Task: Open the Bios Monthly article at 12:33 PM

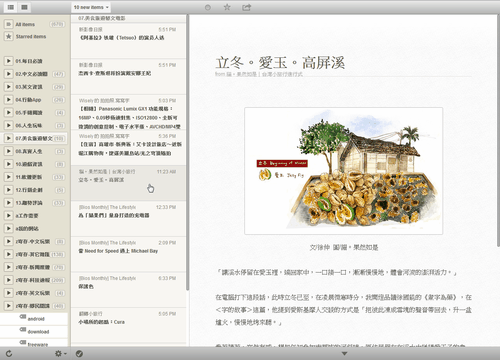Action: (x=128, y=219)
